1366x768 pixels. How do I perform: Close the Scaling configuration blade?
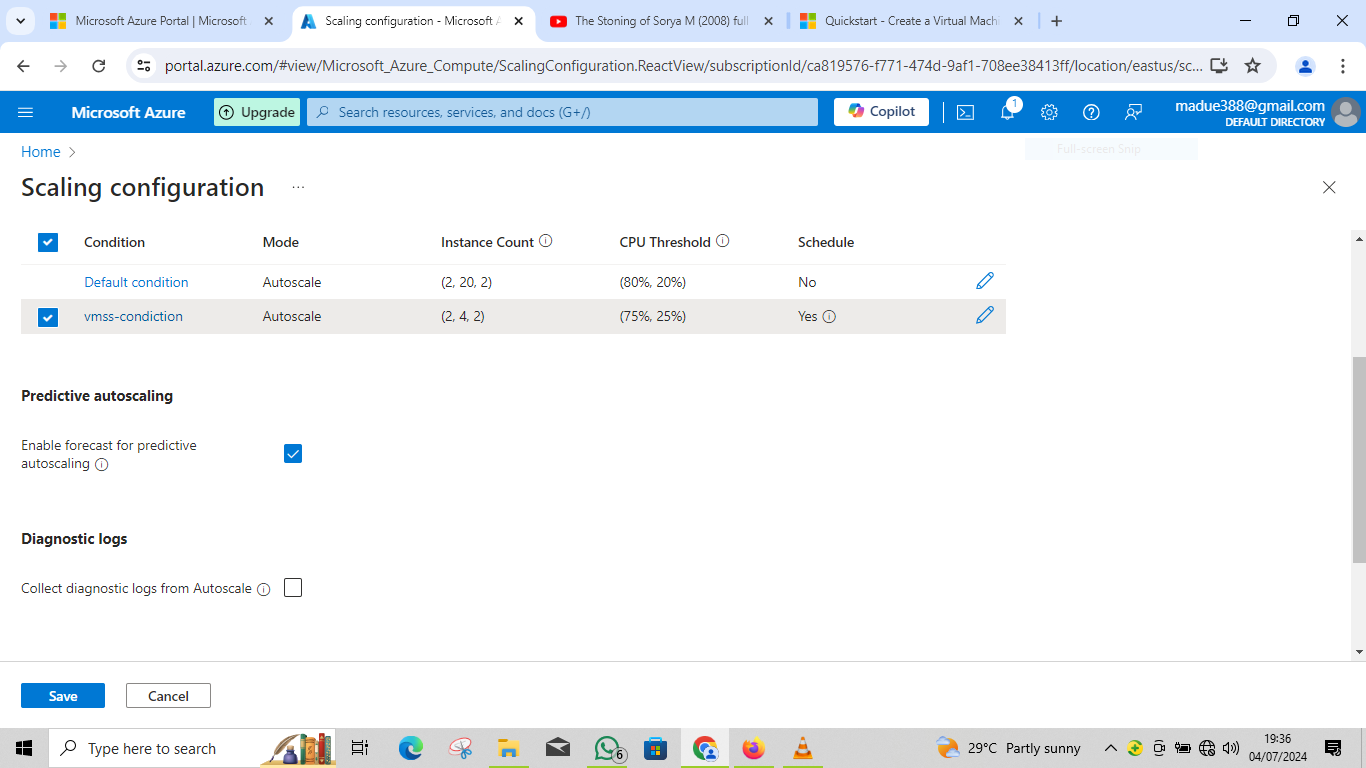click(x=1329, y=187)
